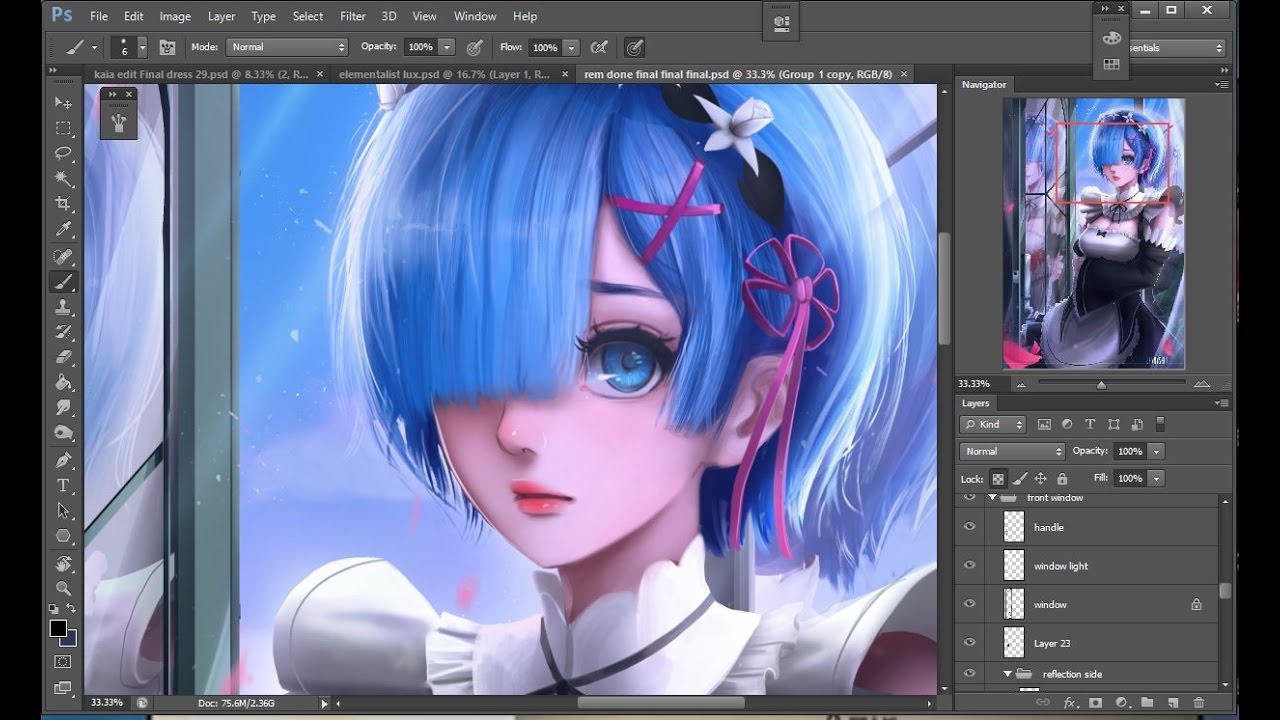Toggle pressure for opacity button
1280x720 pixels.
point(476,47)
